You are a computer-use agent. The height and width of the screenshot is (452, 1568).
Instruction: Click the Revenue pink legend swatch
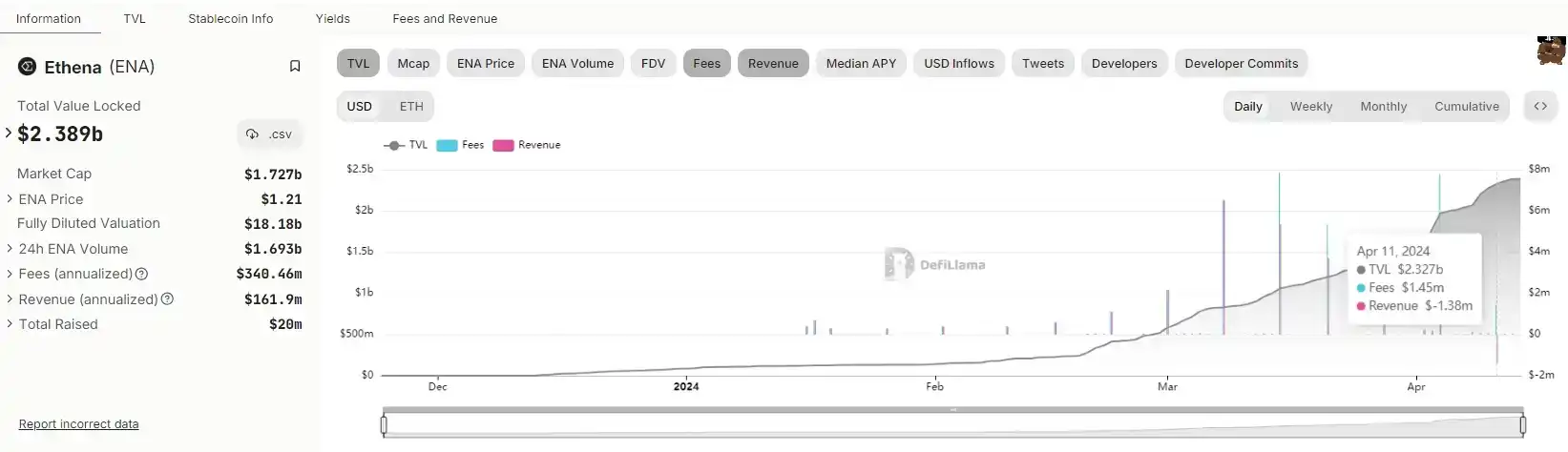point(503,146)
